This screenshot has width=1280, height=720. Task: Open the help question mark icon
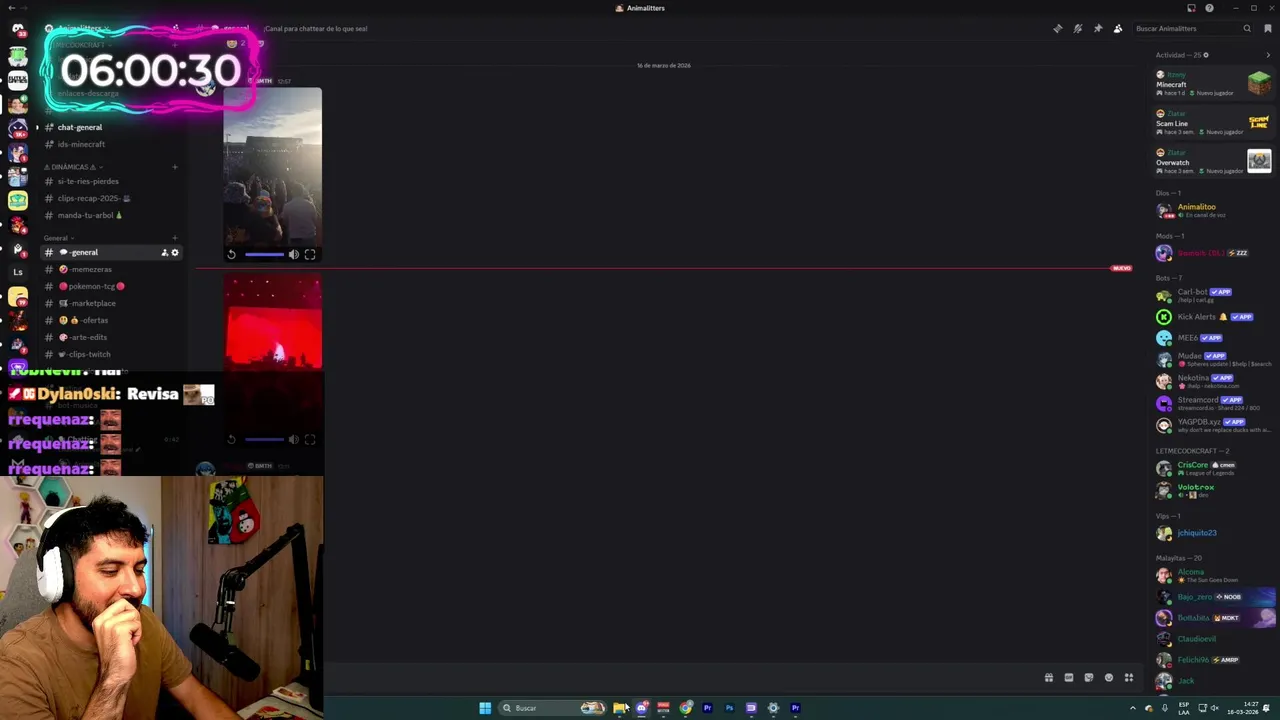pos(1209,8)
